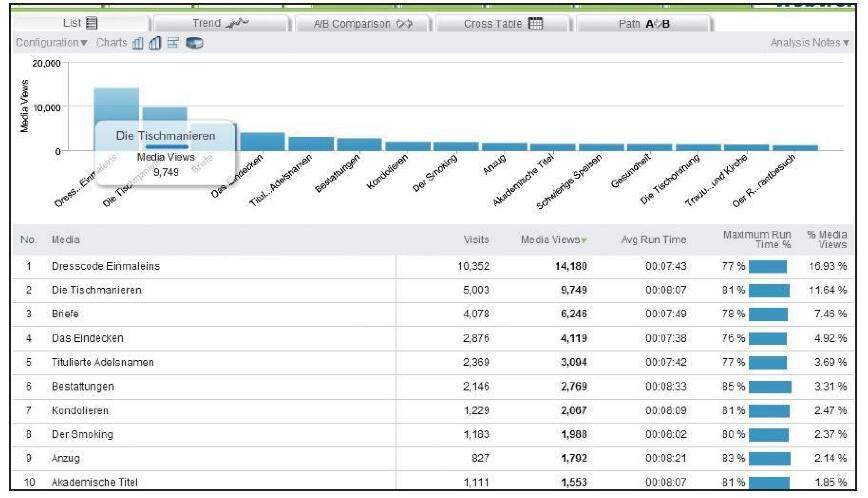Switch to the Trend tab
868x498 pixels.
[215, 22]
